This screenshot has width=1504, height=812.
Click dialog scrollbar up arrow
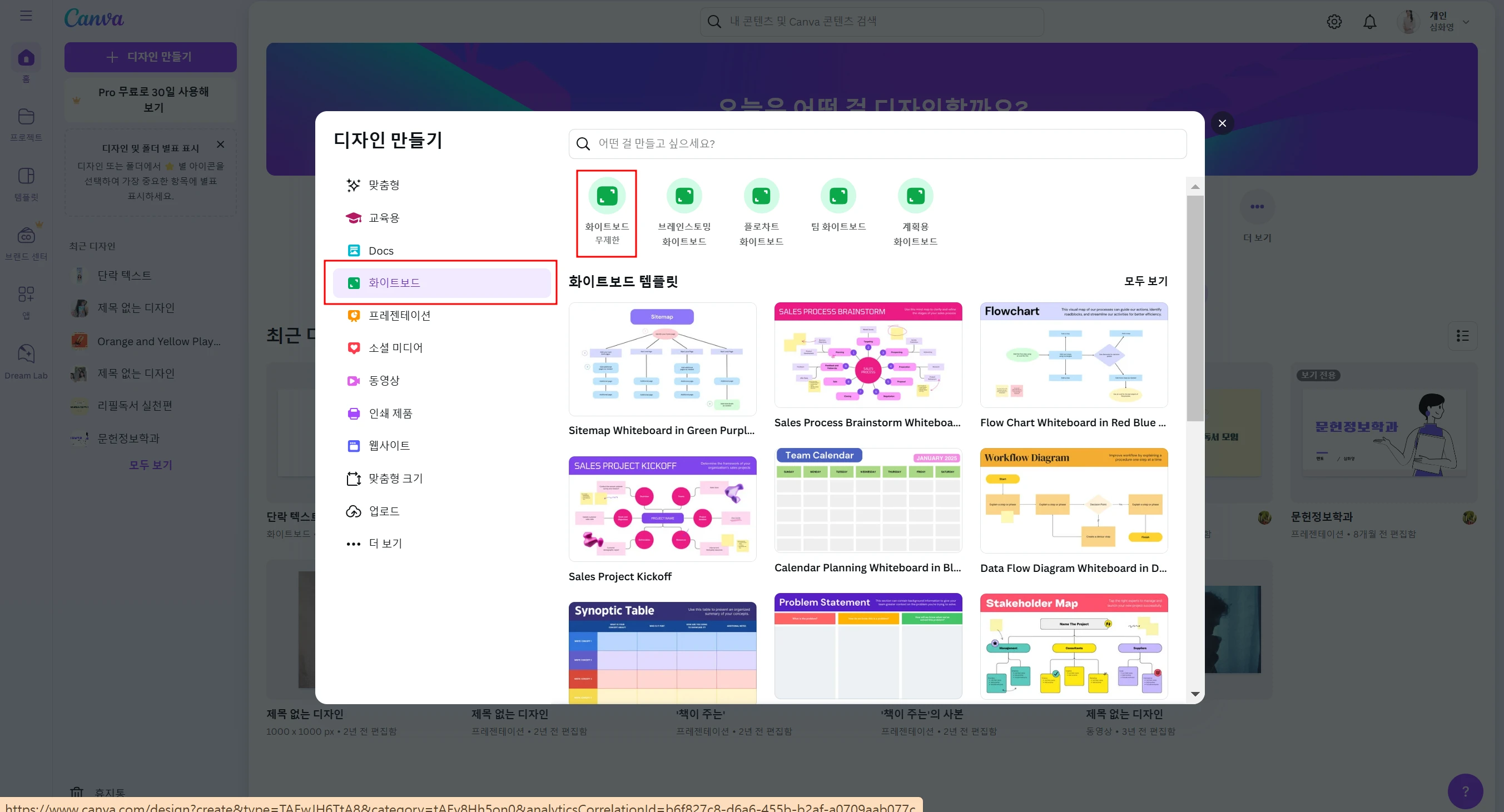pyautogui.click(x=1195, y=187)
